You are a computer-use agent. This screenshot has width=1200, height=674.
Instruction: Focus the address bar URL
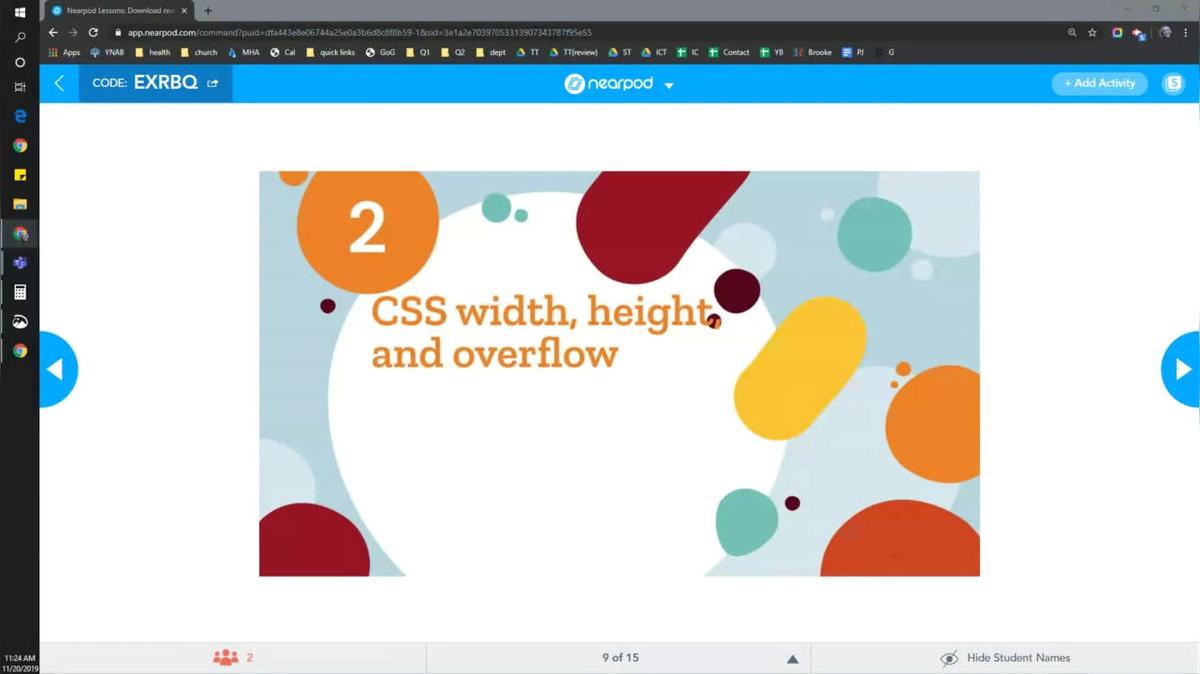click(360, 32)
